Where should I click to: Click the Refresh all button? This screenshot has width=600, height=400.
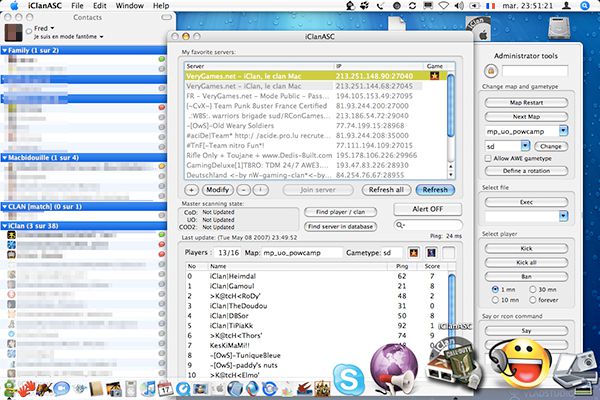click(x=386, y=190)
